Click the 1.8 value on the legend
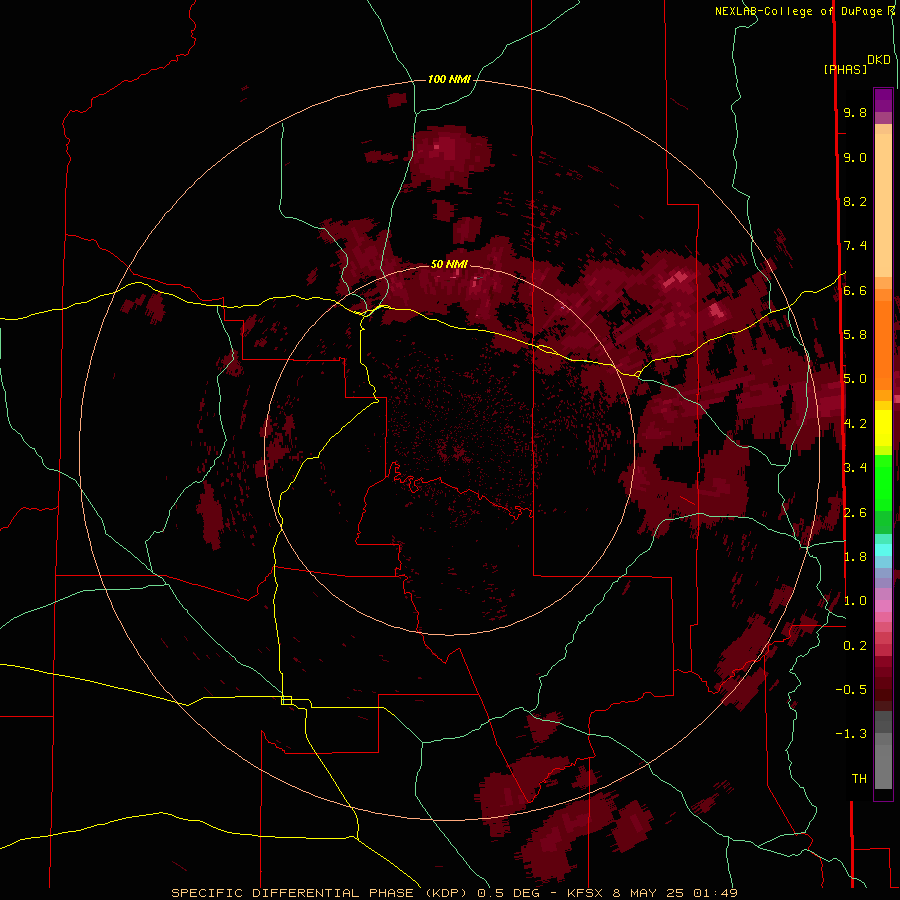Viewport: 900px width, 900px height. pyautogui.click(x=855, y=557)
